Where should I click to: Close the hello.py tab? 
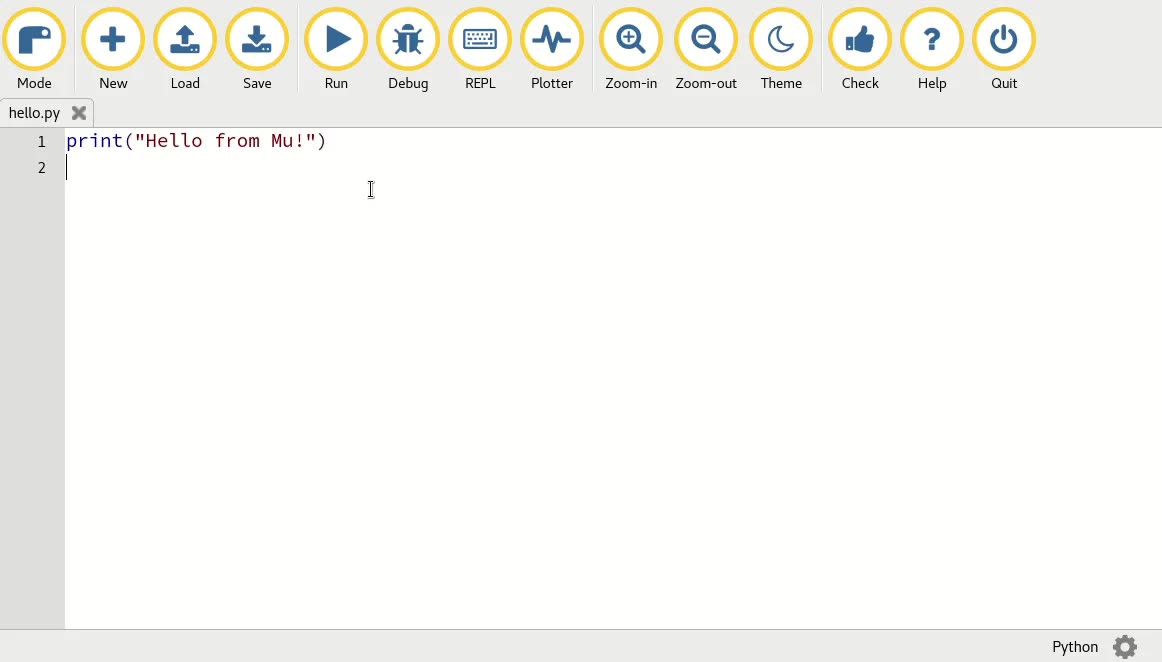(x=79, y=113)
